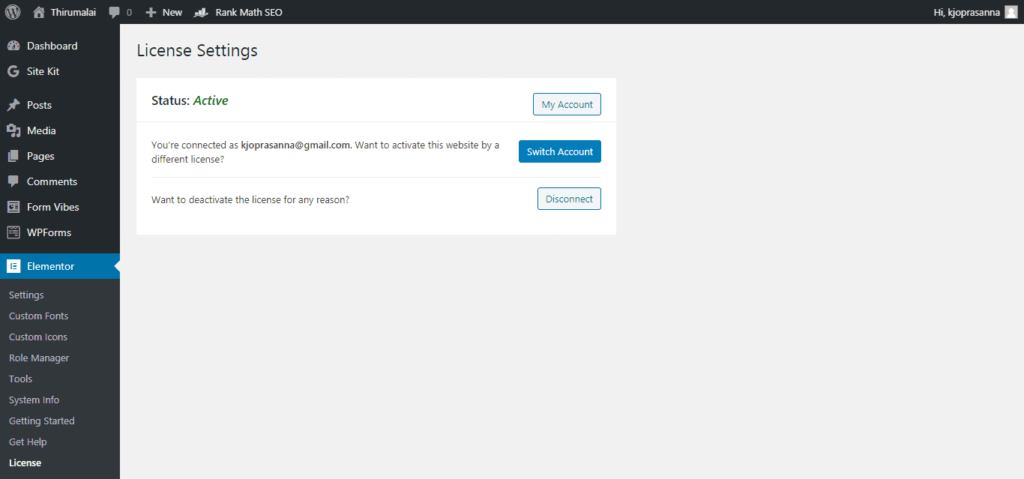Click New in the admin bar
The height and width of the screenshot is (479, 1024).
(x=172, y=12)
